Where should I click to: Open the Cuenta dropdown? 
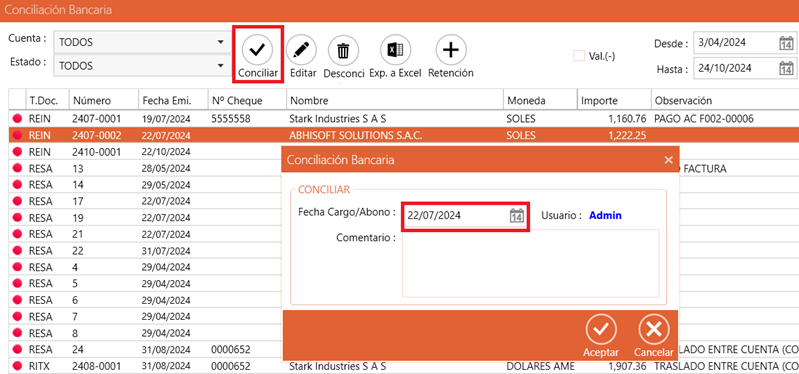(142, 42)
